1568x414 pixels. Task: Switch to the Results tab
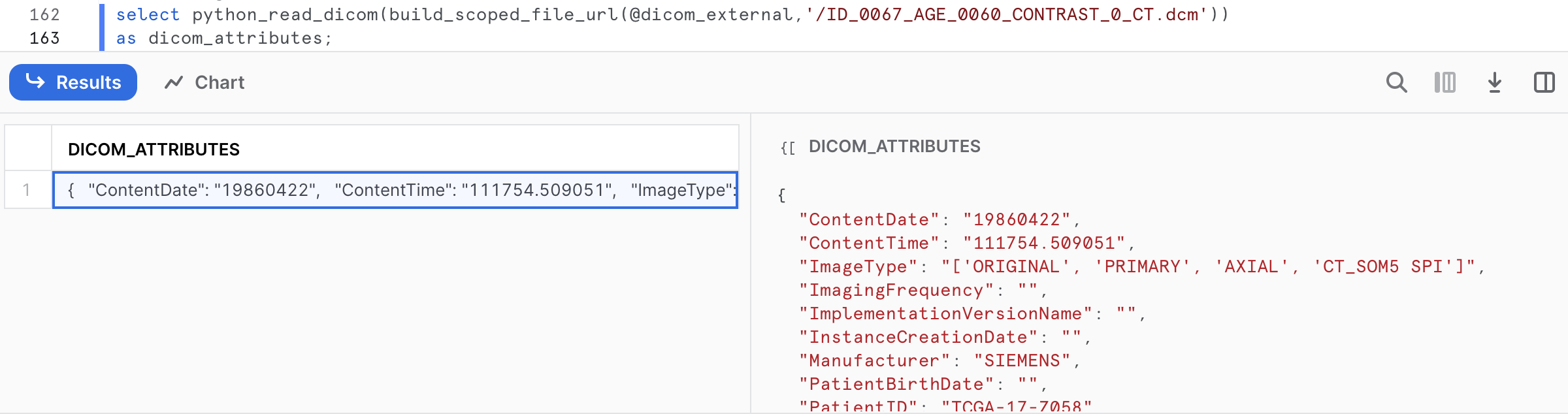(x=73, y=82)
